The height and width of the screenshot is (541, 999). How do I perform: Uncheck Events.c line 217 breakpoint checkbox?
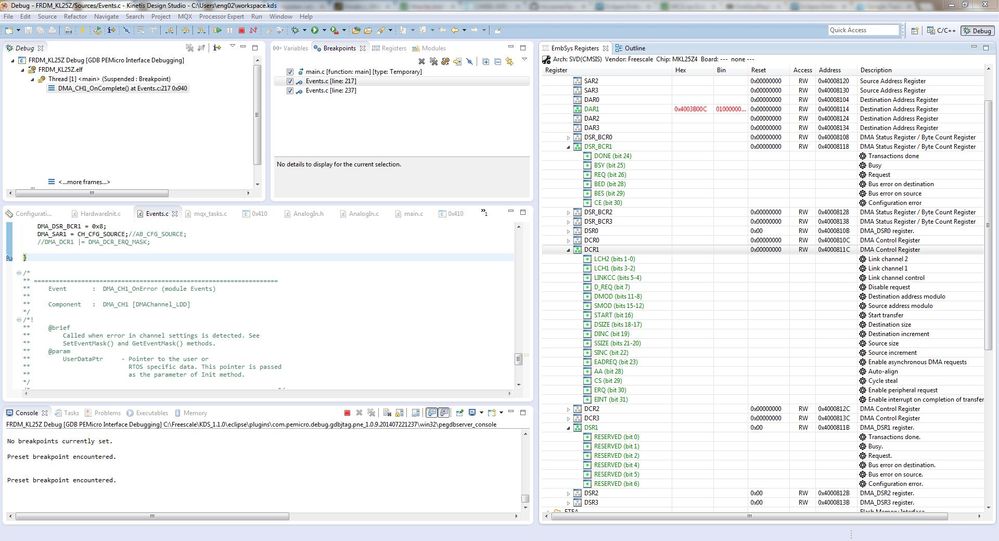tap(290, 82)
